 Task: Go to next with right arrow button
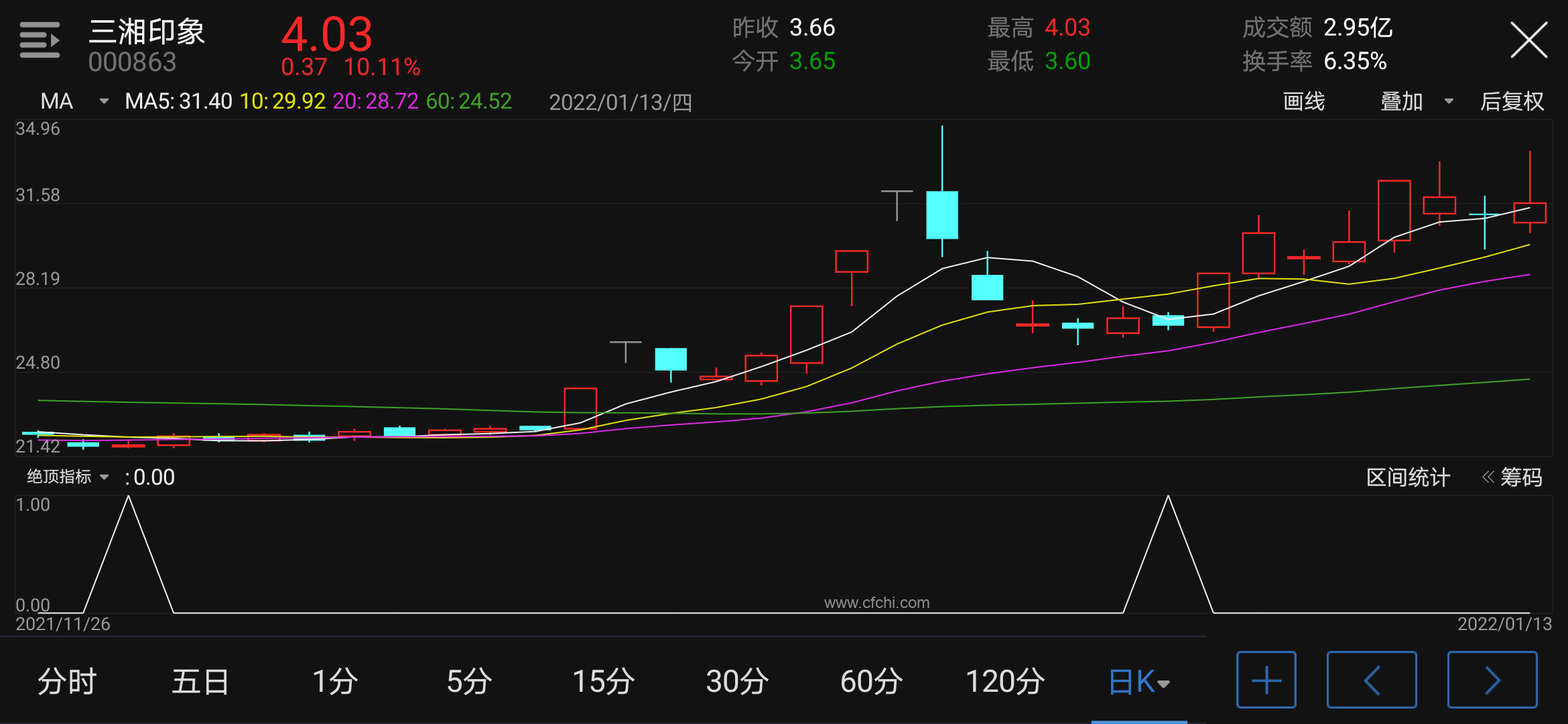(x=1492, y=680)
